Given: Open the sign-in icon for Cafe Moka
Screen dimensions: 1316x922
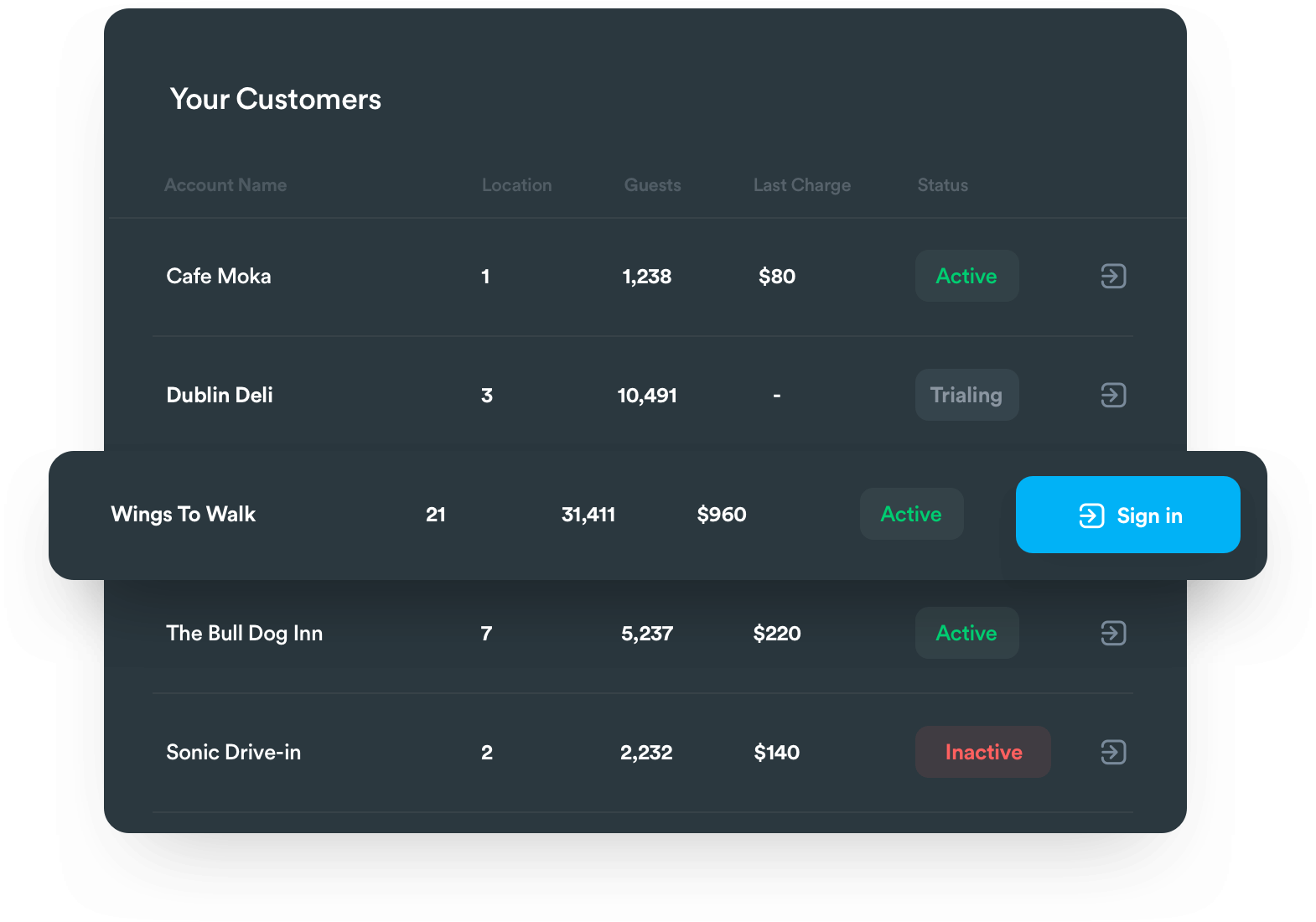Looking at the screenshot, I should (1113, 276).
